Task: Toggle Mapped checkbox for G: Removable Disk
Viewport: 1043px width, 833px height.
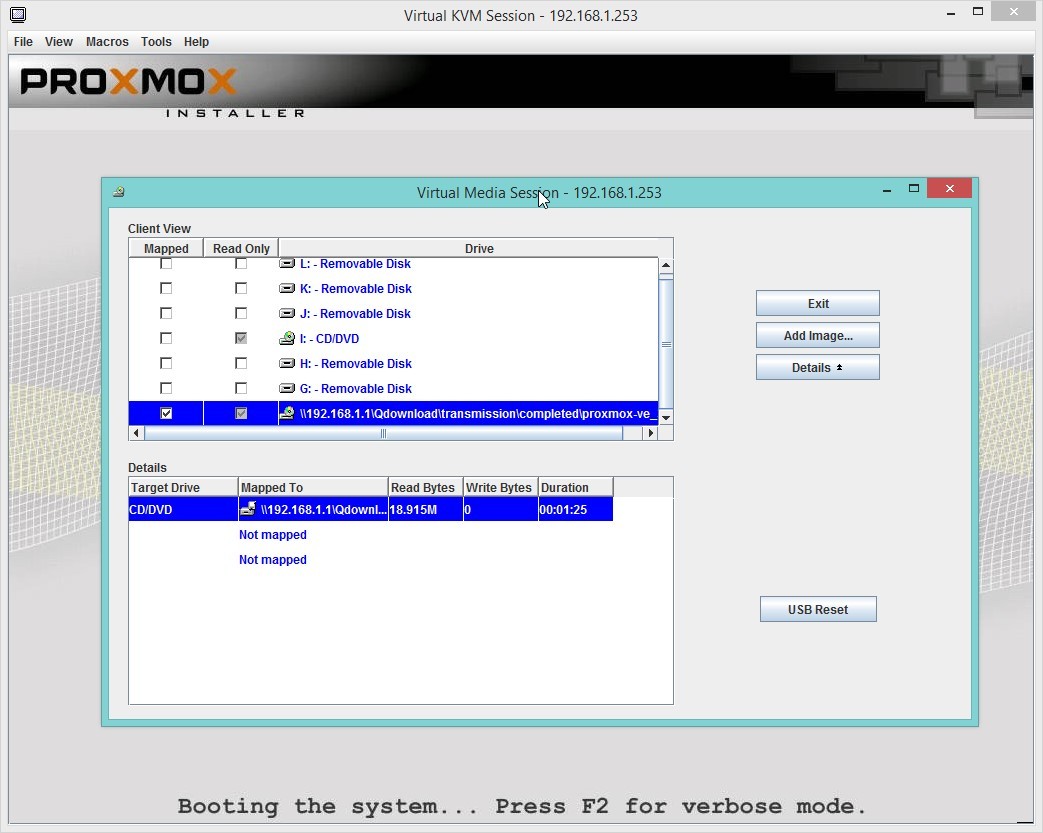Action: 166,388
